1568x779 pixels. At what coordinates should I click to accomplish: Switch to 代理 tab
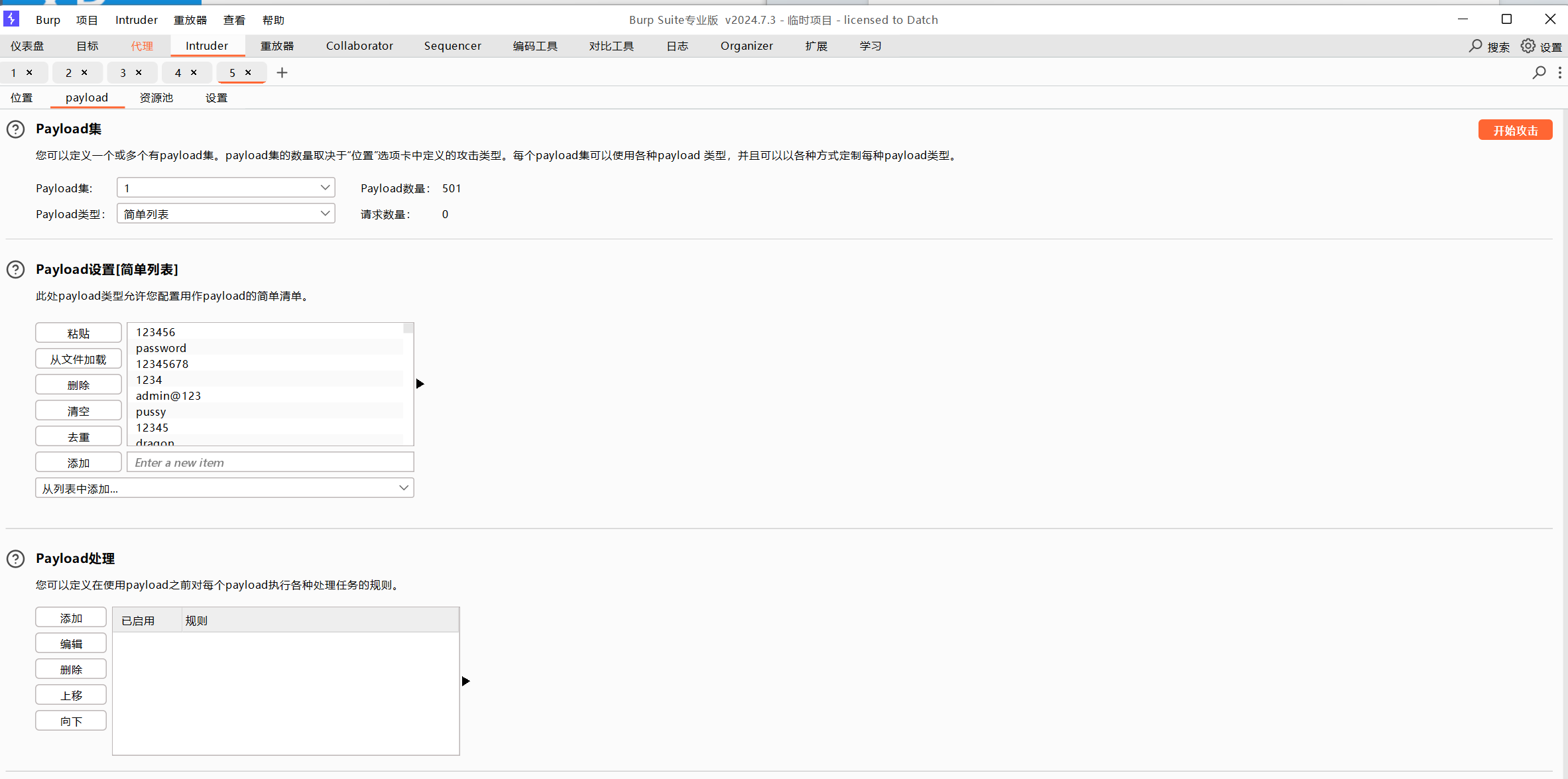click(142, 46)
